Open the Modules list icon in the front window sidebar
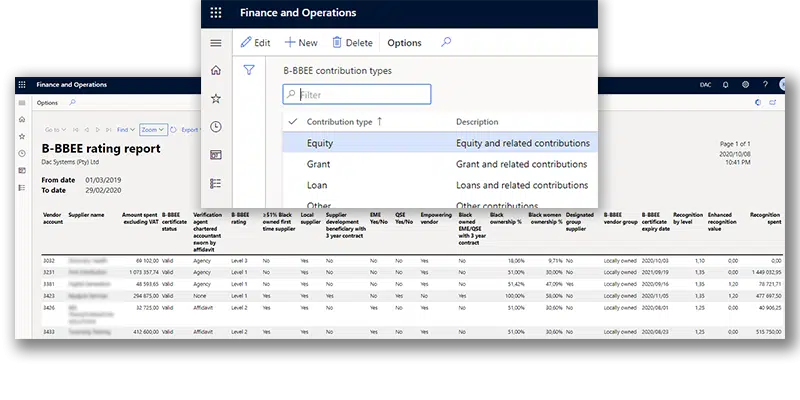The height and width of the screenshot is (400, 800). click(216, 183)
